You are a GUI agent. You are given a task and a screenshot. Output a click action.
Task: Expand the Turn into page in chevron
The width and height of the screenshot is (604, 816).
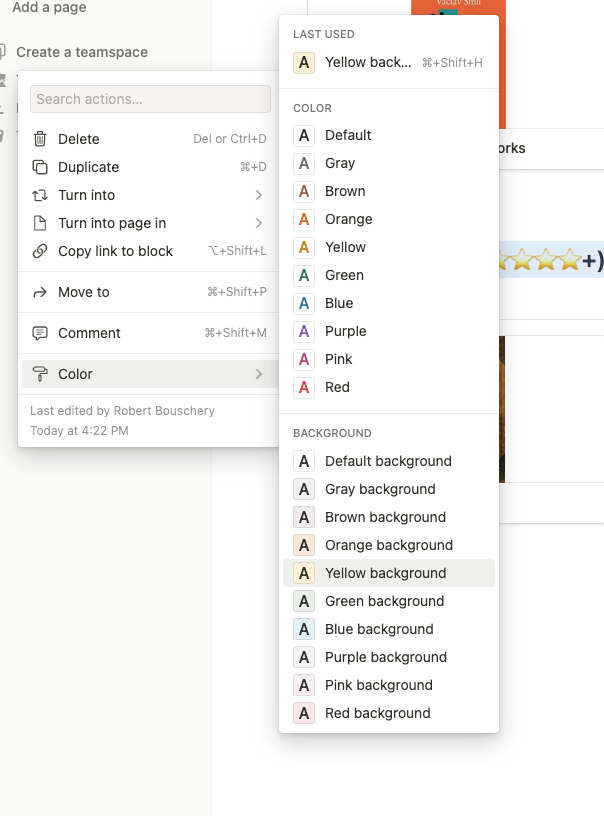point(259,223)
